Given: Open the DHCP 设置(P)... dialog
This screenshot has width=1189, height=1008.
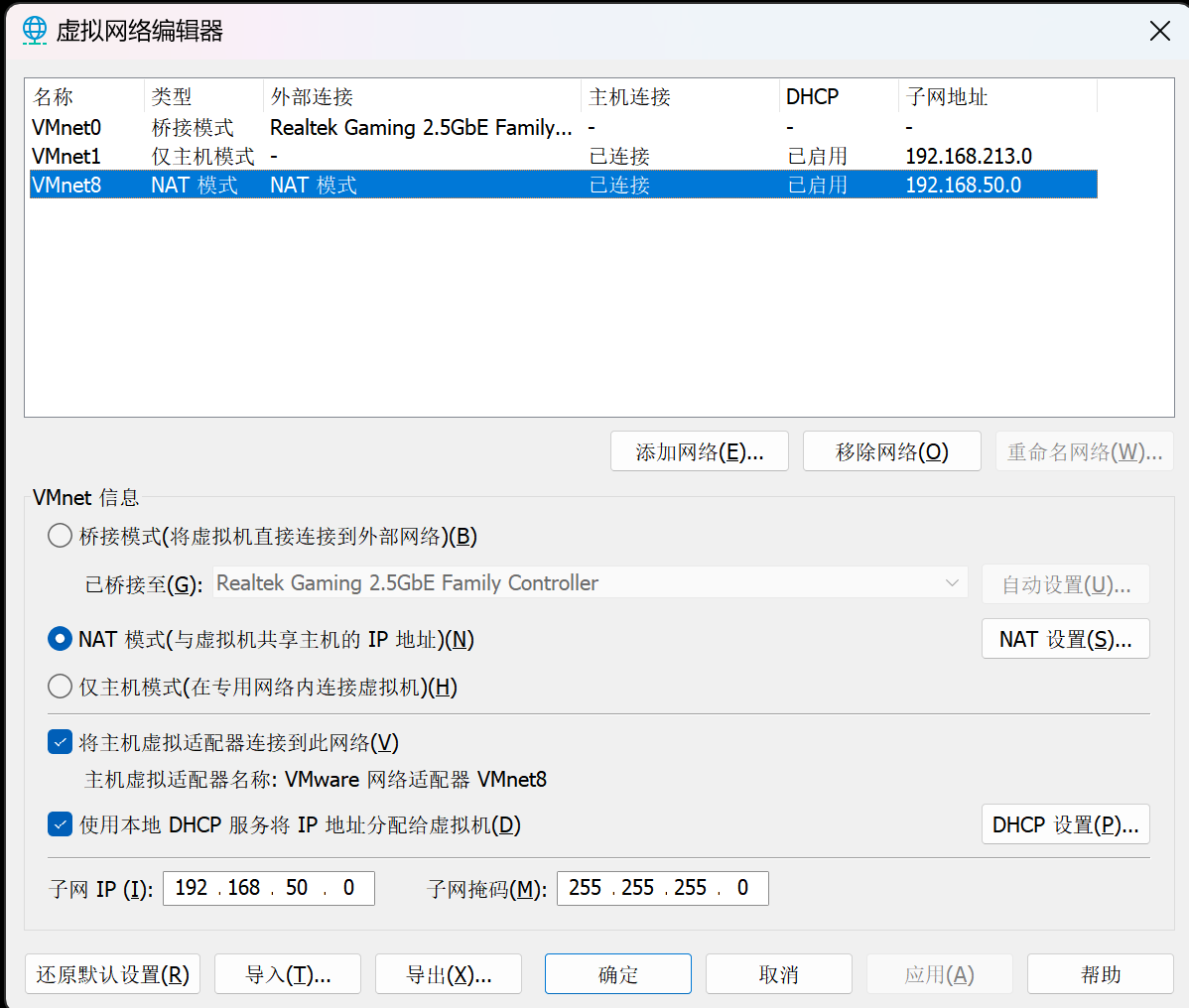Looking at the screenshot, I should 1065,825.
